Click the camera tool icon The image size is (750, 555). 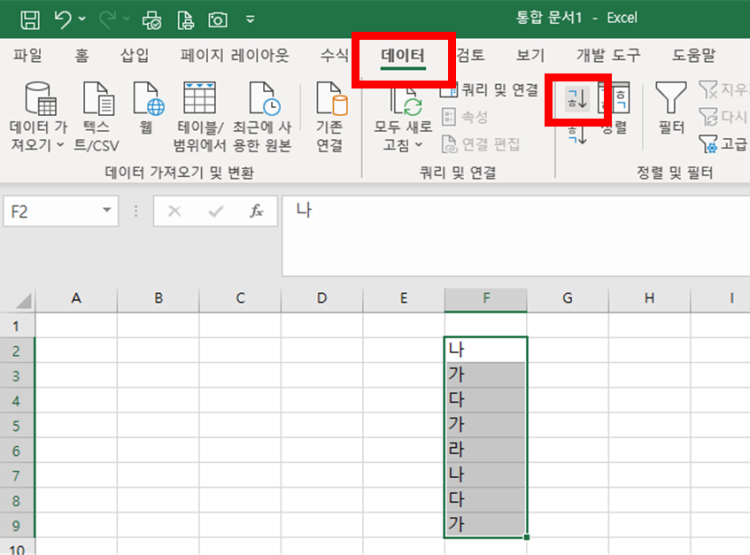[x=218, y=20]
